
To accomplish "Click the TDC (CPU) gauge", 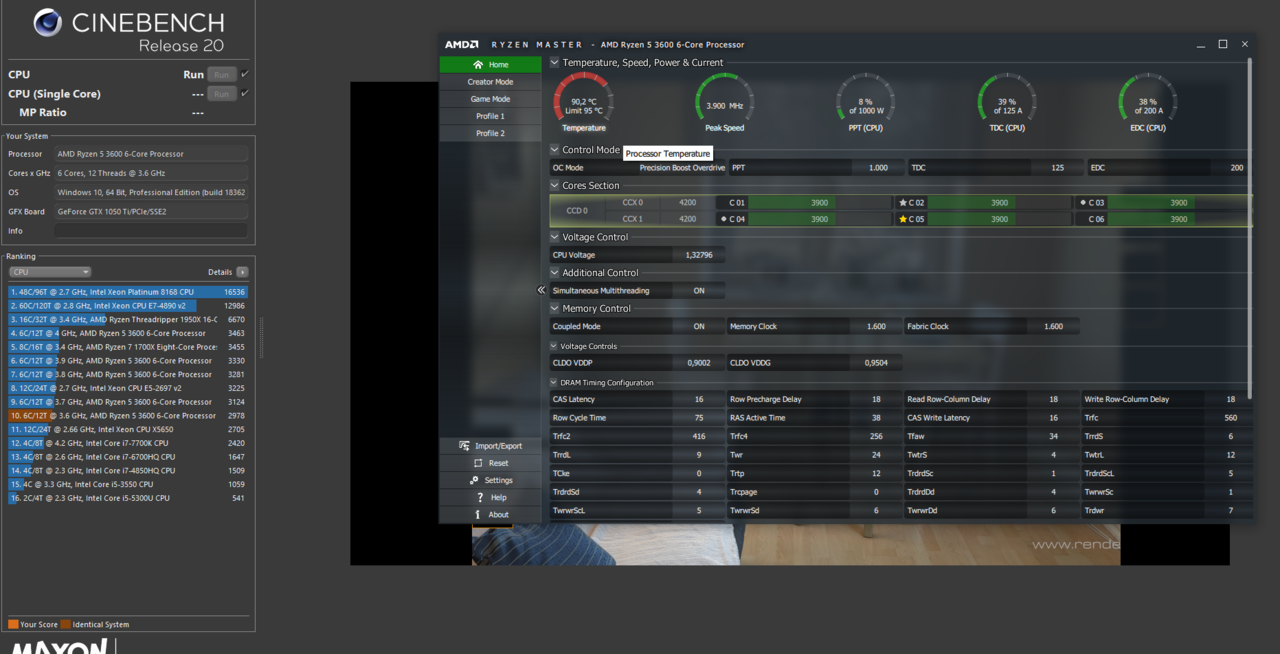I will click(1006, 102).
